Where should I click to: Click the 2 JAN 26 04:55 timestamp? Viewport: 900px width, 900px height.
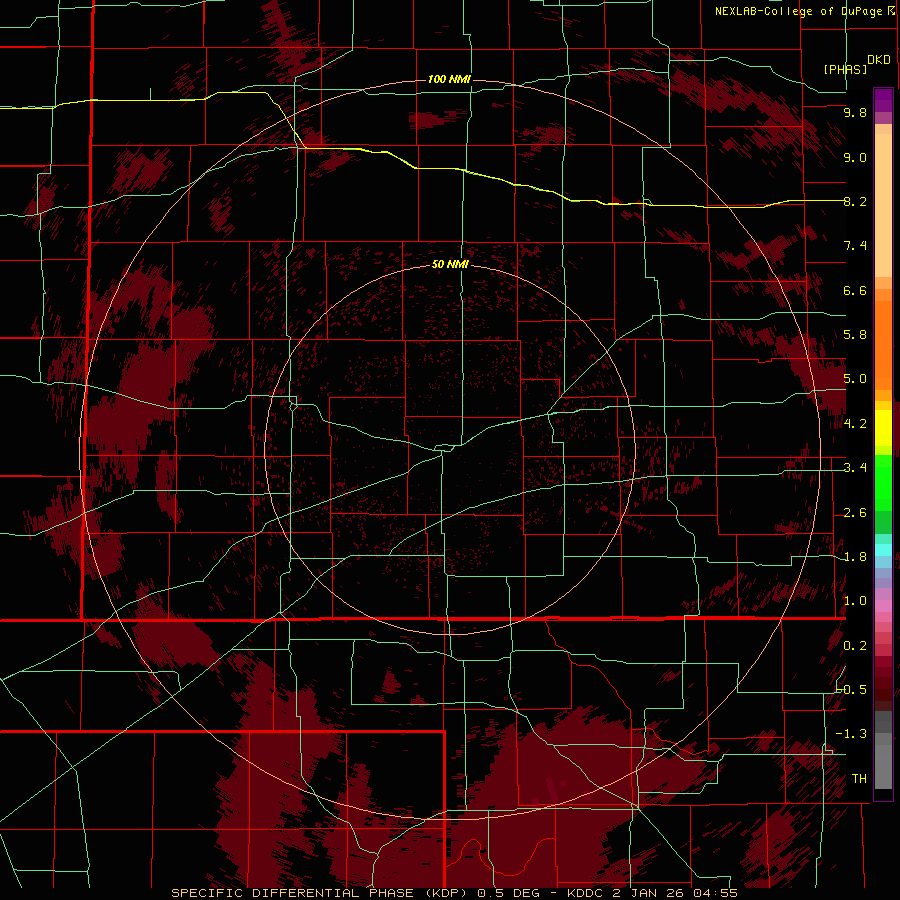[674, 893]
